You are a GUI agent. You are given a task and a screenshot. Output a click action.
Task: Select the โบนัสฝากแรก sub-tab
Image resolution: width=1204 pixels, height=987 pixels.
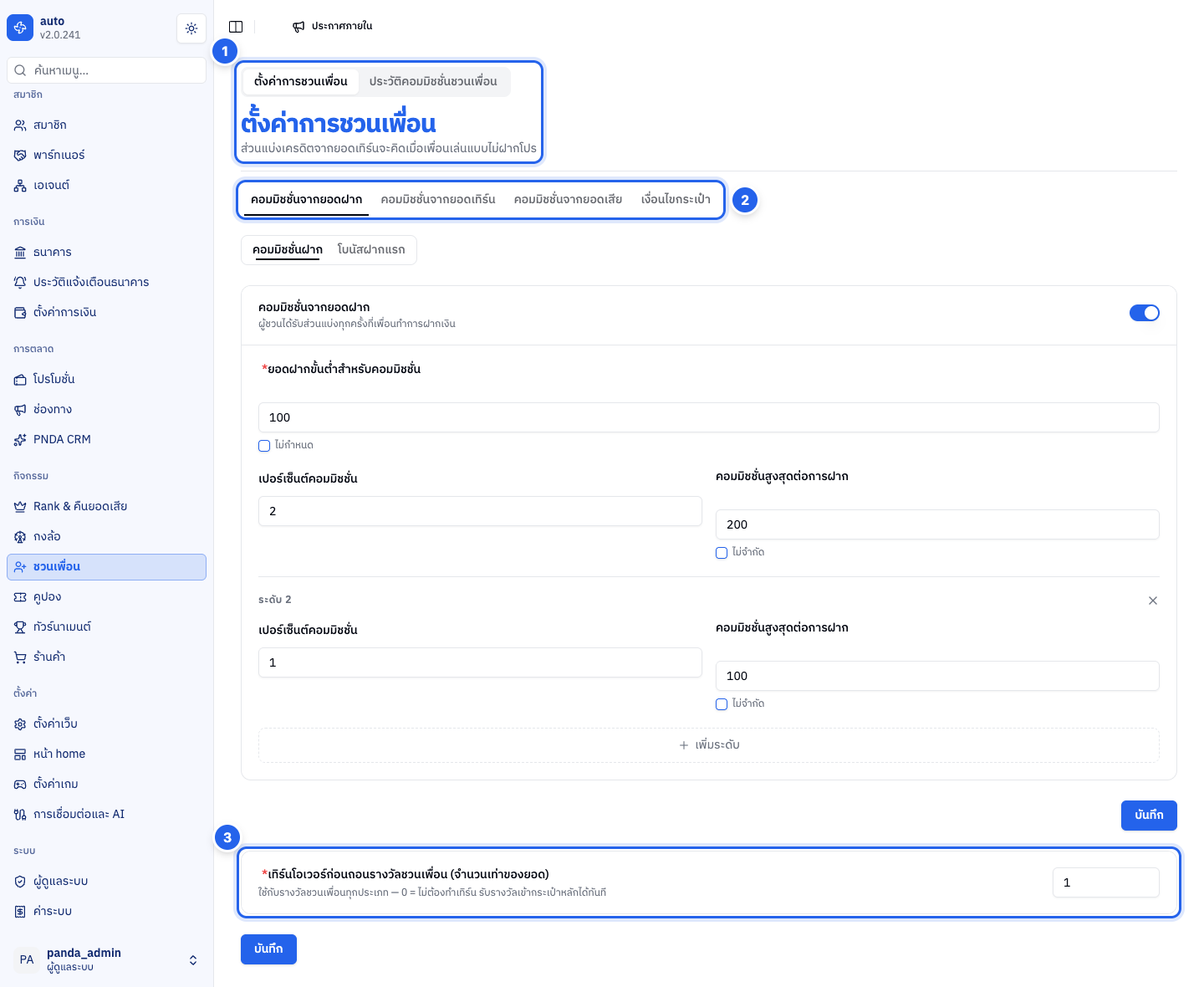(x=371, y=249)
